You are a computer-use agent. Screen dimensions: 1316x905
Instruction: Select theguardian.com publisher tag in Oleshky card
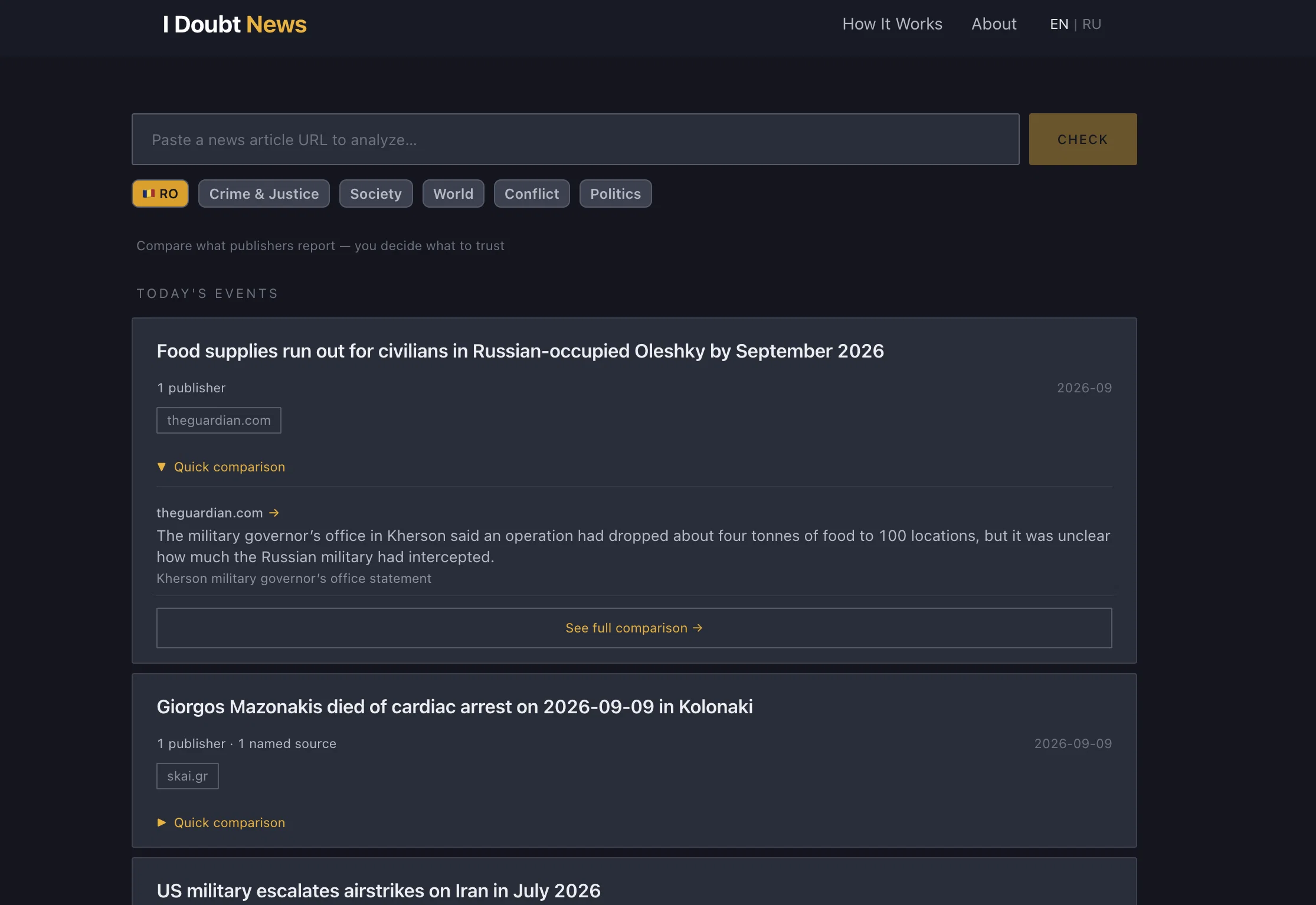tap(219, 420)
